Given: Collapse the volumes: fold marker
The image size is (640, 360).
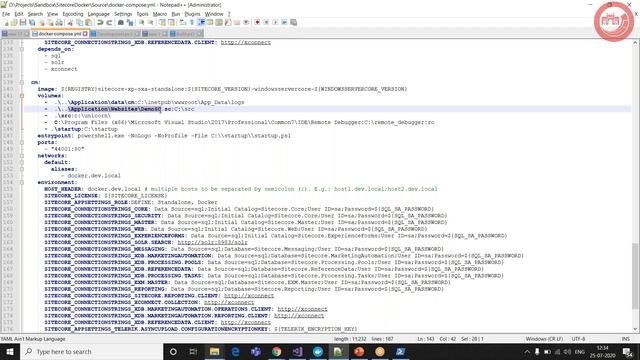Looking at the screenshot, I should tap(22, 96).
